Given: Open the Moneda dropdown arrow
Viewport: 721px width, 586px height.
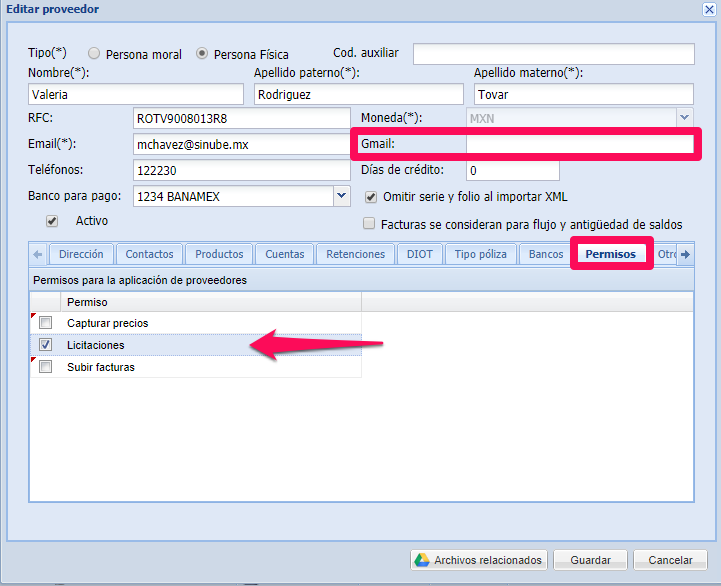Looking at the screenshot, I should click(x=684, y=118).
